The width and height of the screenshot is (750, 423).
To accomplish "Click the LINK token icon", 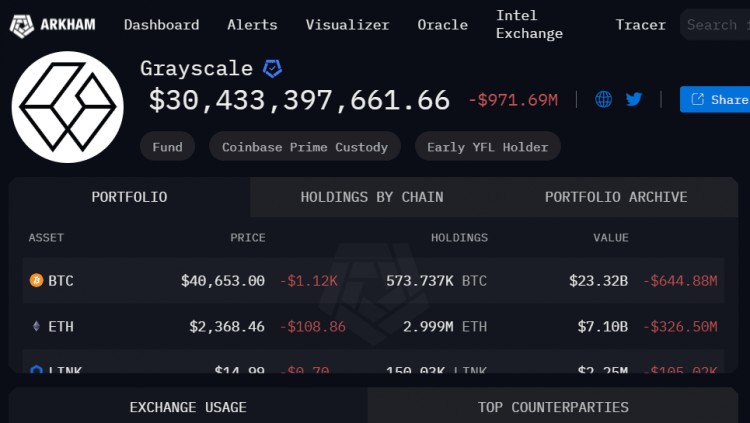I will (36, 369).
